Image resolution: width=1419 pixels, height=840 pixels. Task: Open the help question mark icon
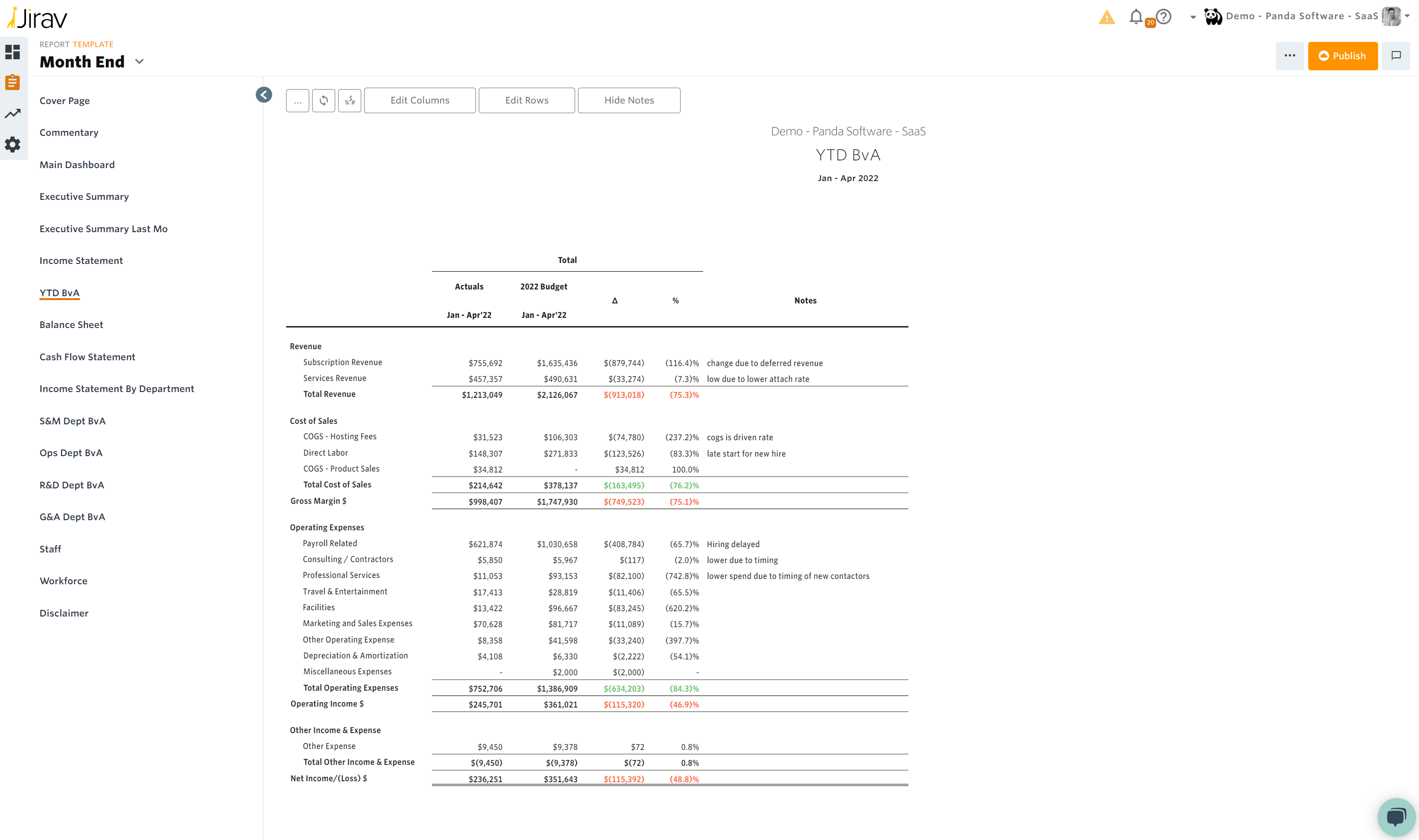click(x=1163, y=16)
